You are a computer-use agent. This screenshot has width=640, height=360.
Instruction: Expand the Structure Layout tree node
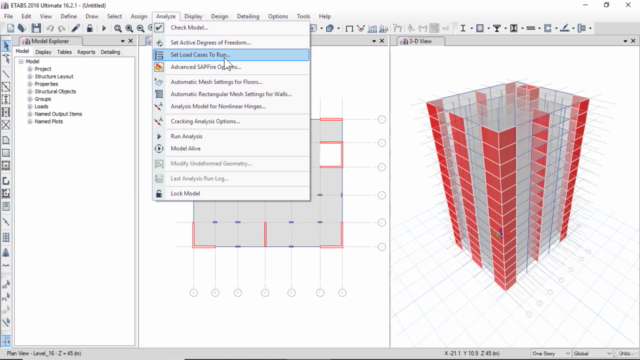30,76
